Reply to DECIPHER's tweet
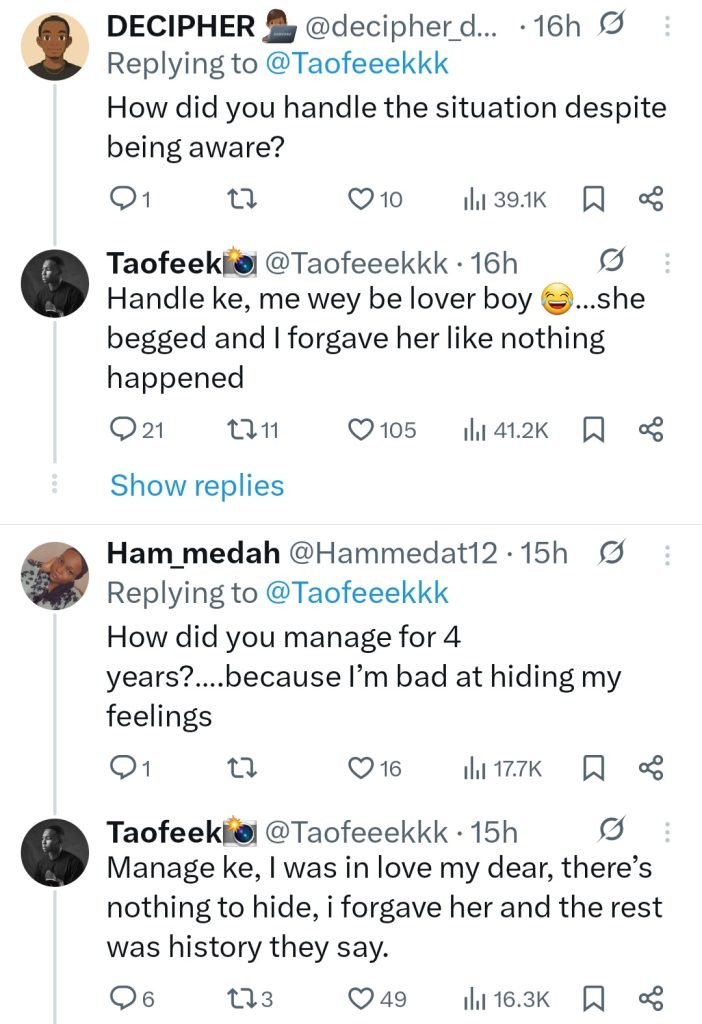Viewport: 702px width, 1024px height. click(x=120, y=200)
